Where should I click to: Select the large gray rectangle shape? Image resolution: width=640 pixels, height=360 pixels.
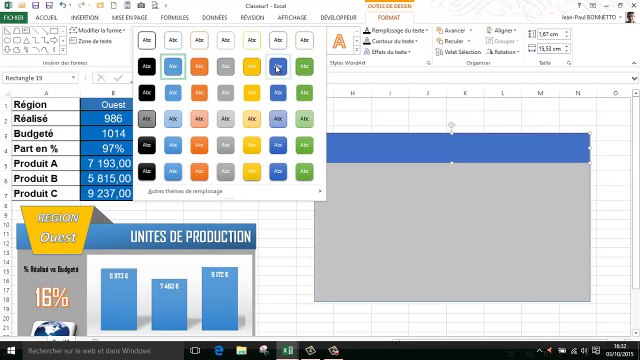(x=452, y=232)
